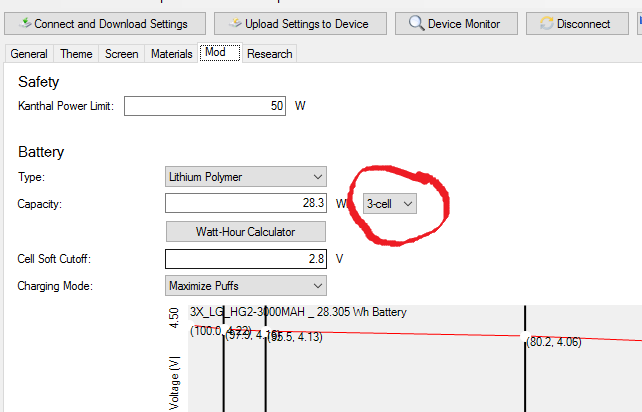Open the Theme tab
Image resolution: width=642 pixels, height=412 pixels.
click(x=76, y=54)
